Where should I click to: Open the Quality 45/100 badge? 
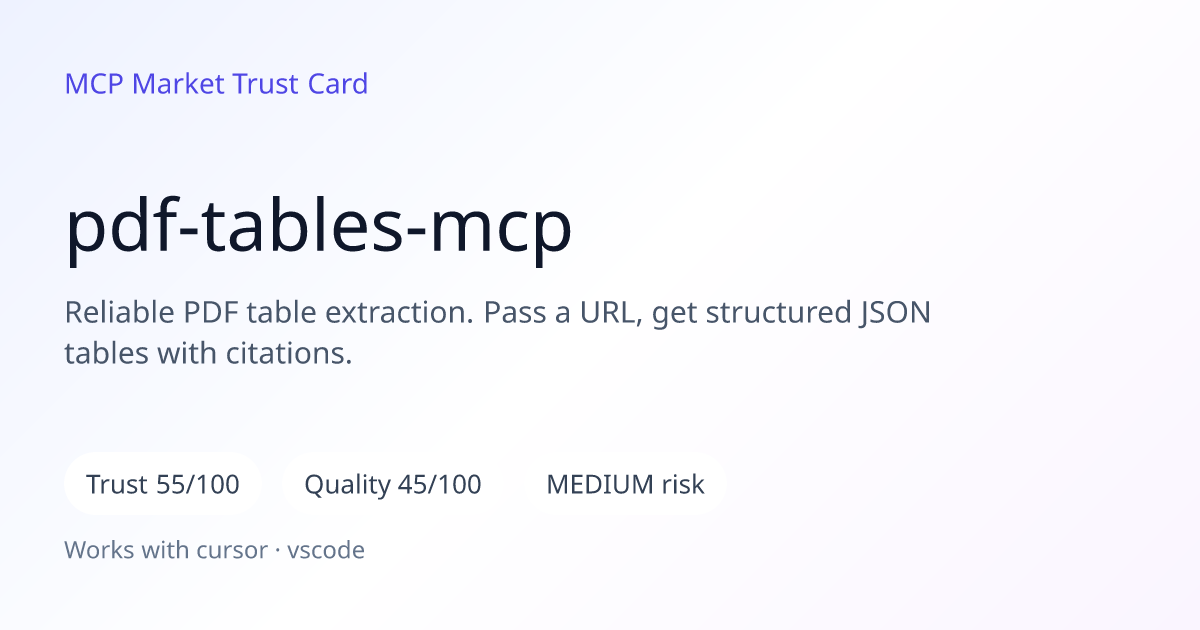[393, 485]
